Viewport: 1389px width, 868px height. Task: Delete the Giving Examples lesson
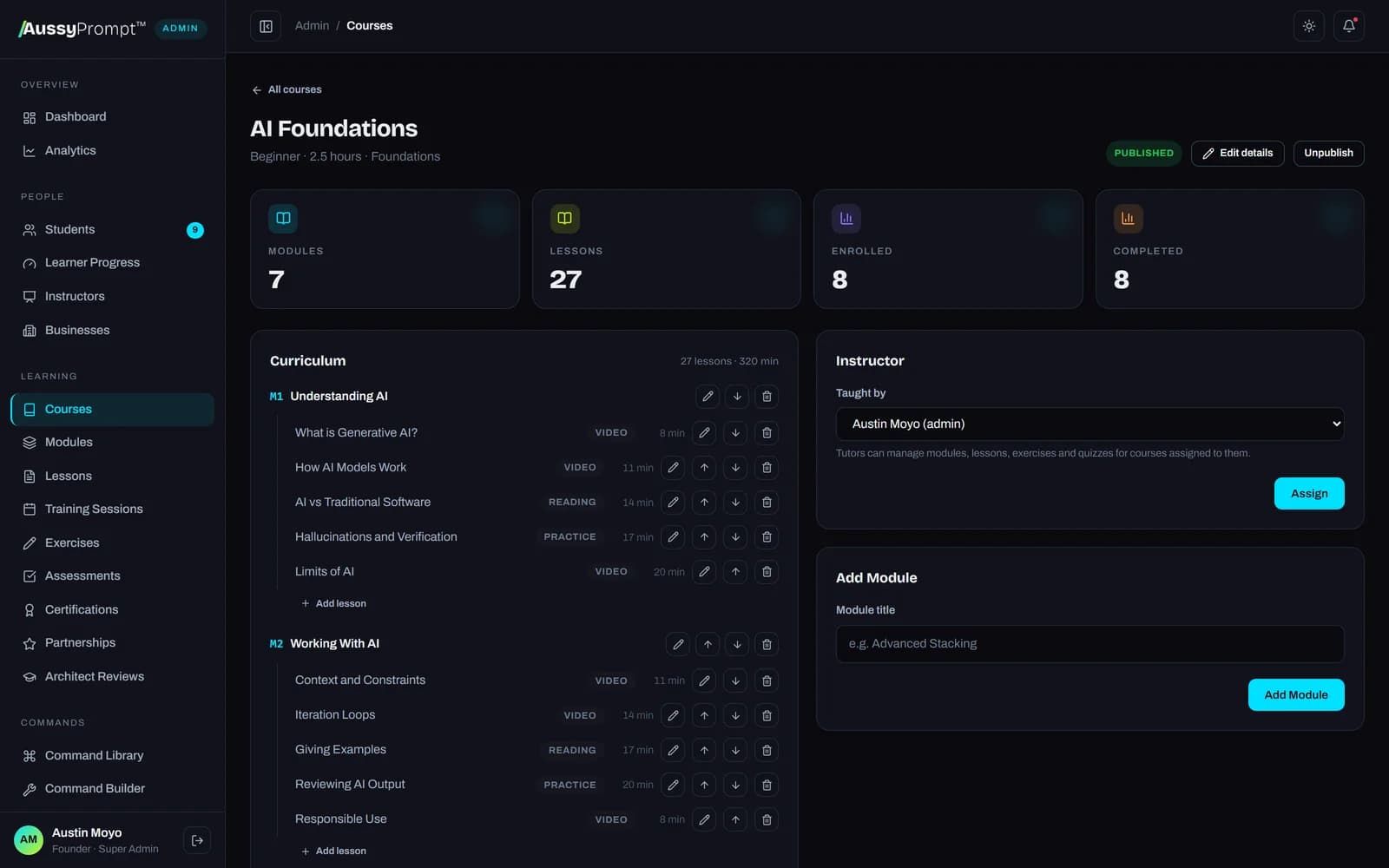click(767, 750)
